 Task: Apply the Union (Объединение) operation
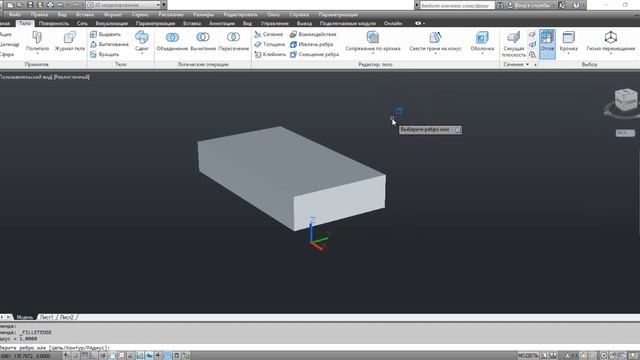172,41
